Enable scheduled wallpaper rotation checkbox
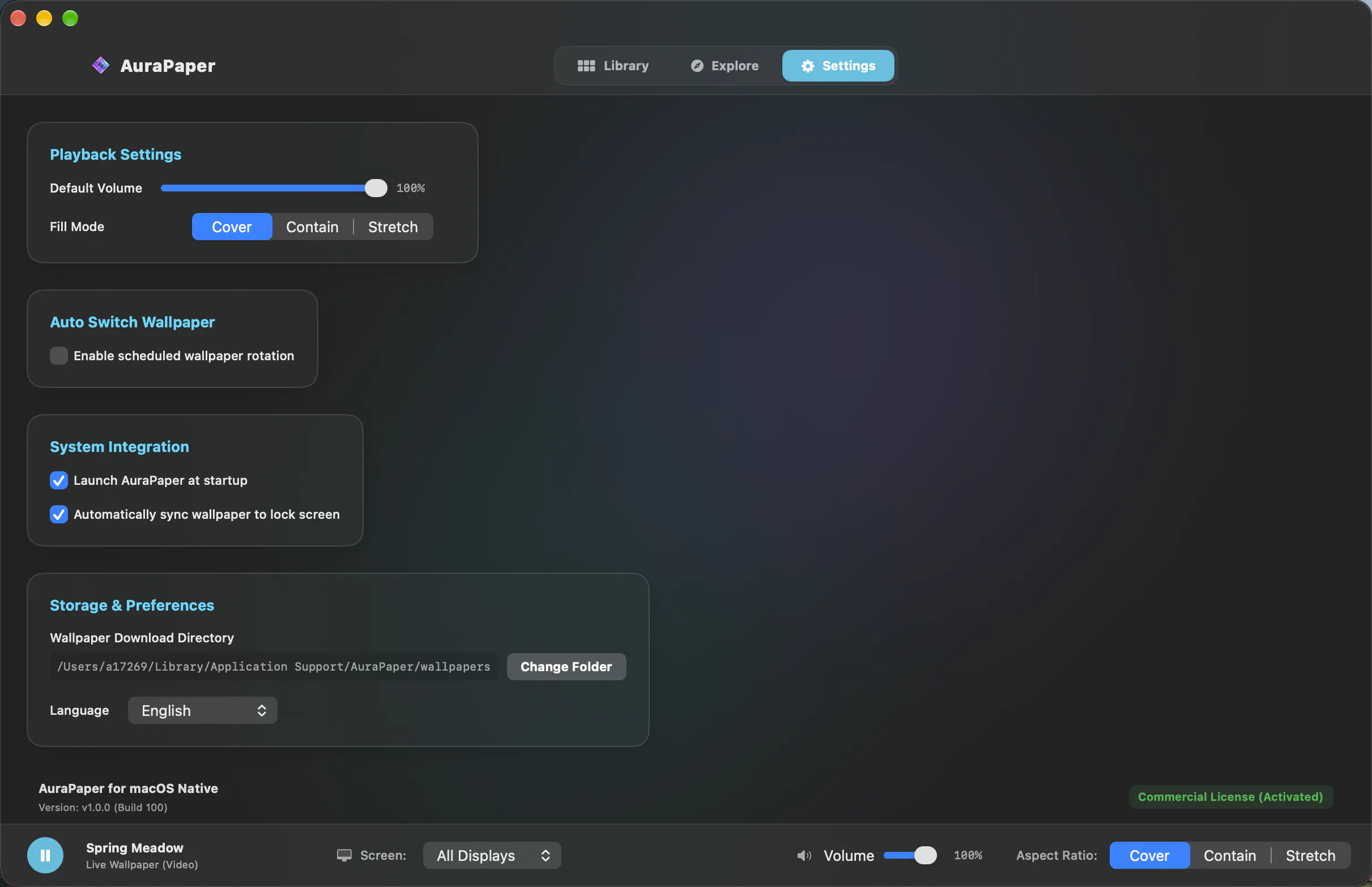1372x887 pixels. [59, 356]
